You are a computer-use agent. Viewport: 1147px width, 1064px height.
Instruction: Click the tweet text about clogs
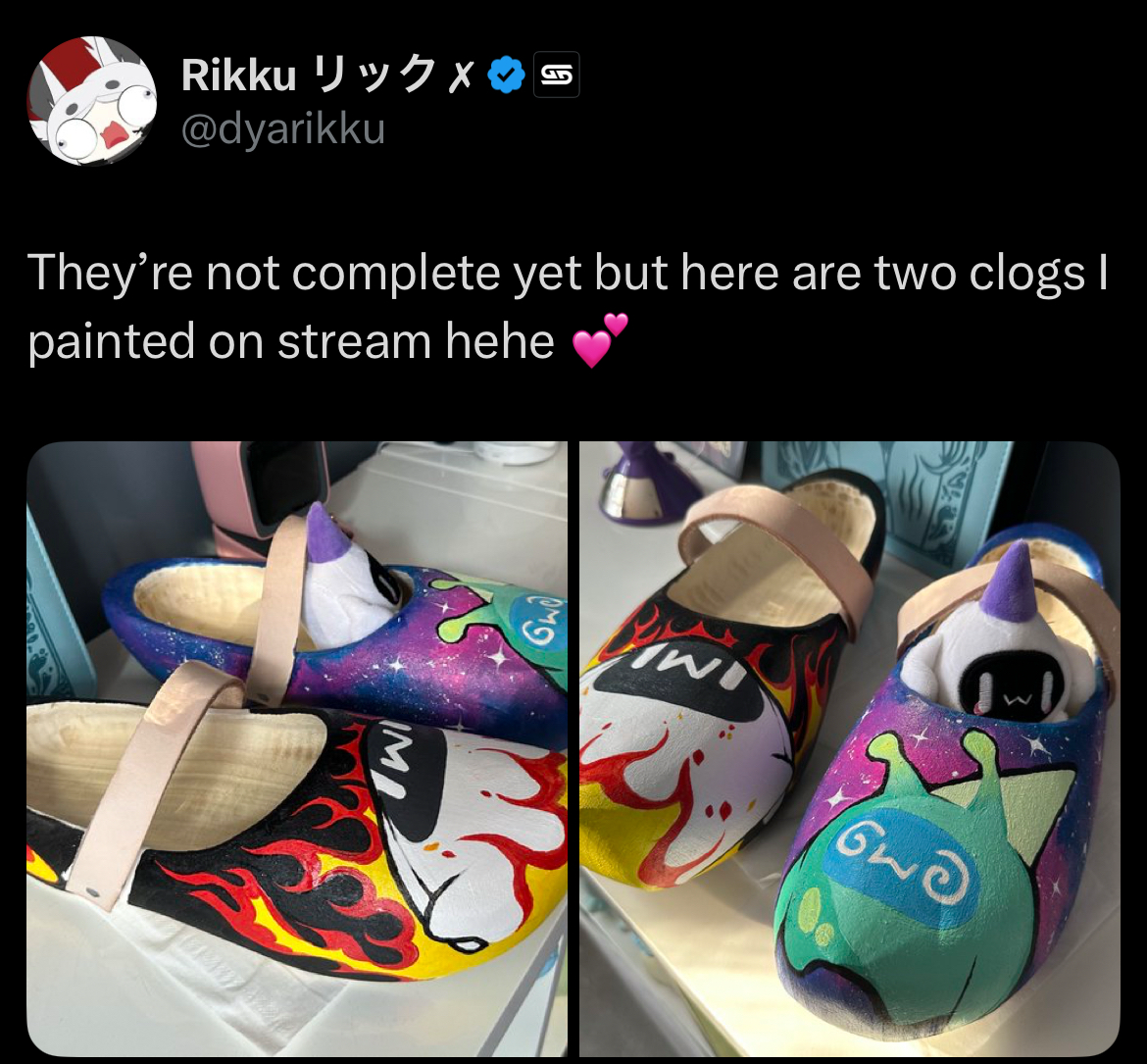point(568,307)
